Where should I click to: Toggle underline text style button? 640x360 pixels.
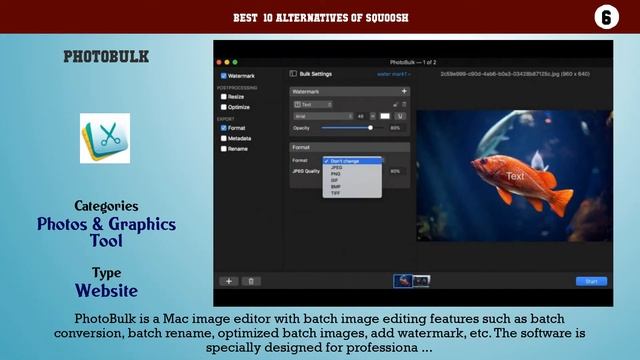pyautogui.click(x=400, y=116)
